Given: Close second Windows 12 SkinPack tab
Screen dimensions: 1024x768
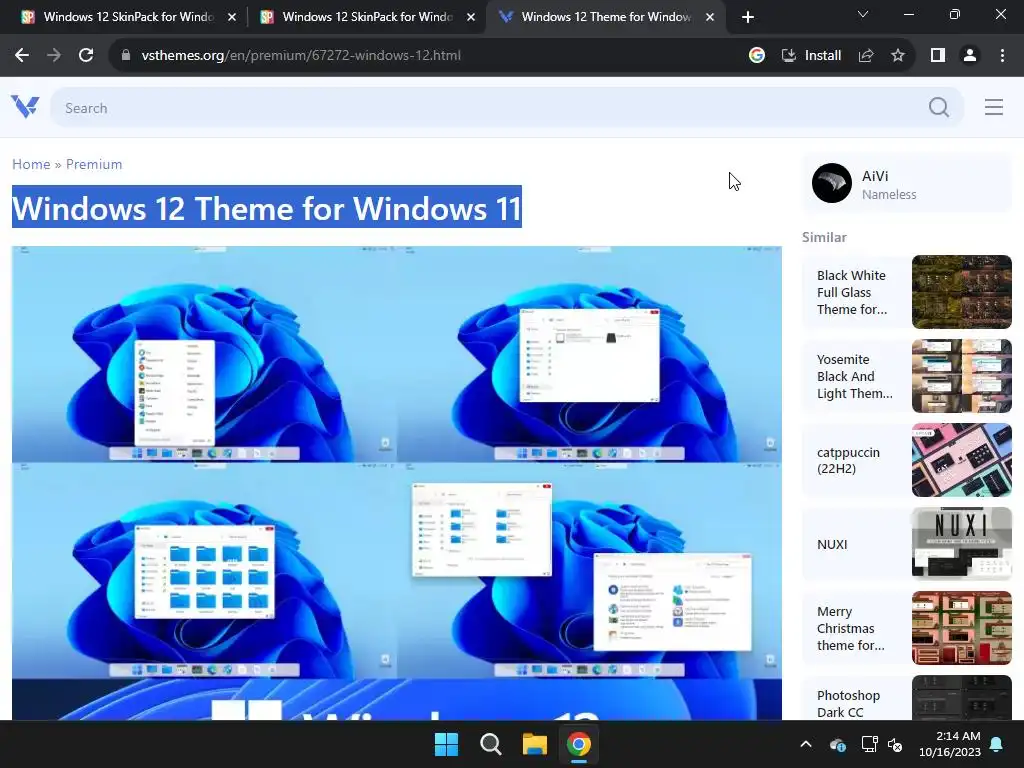Looking at the screenshot, I should click(x=471, y=17).
